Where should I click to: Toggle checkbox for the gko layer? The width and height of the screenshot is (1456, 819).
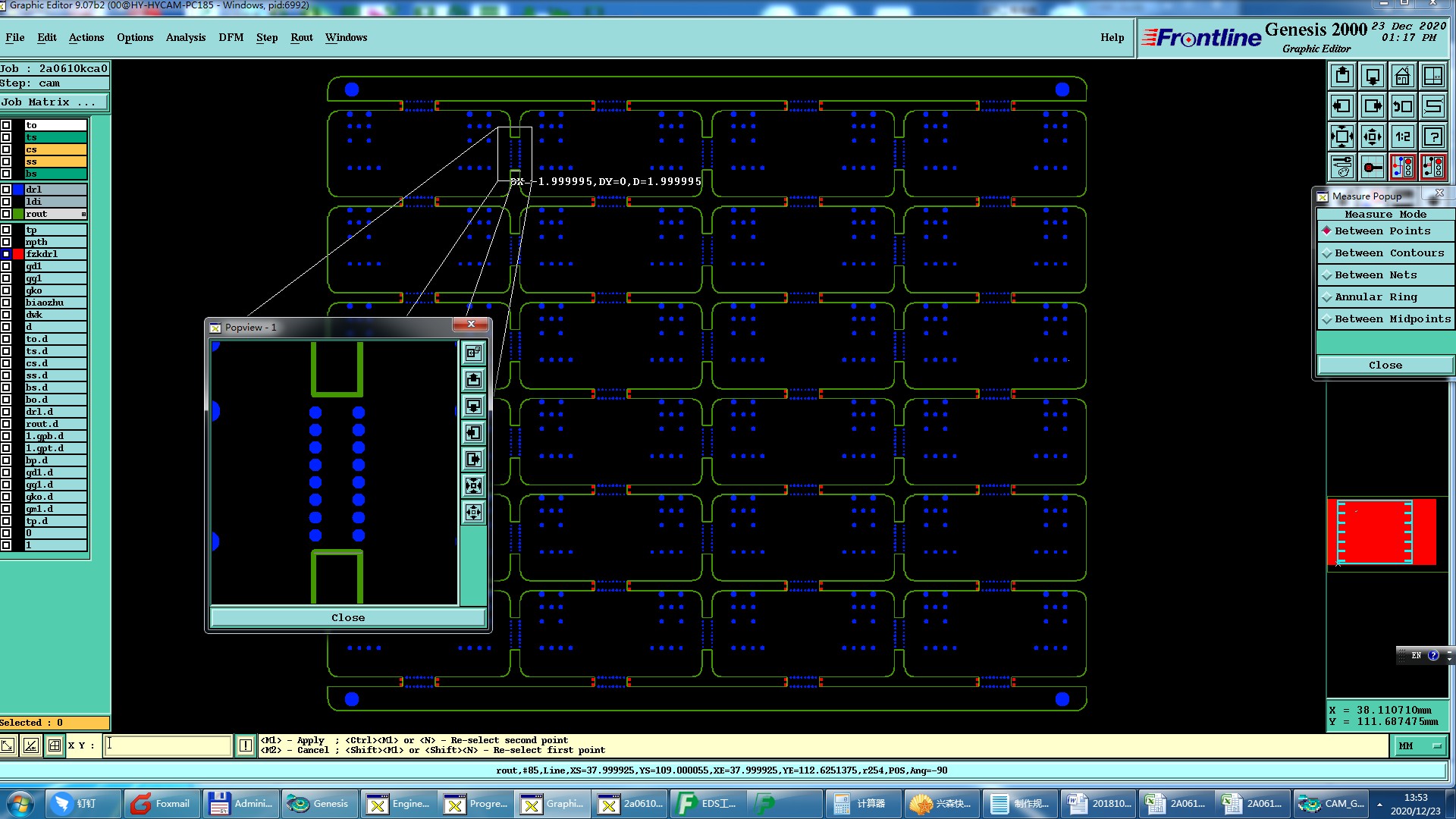point(6,290)
